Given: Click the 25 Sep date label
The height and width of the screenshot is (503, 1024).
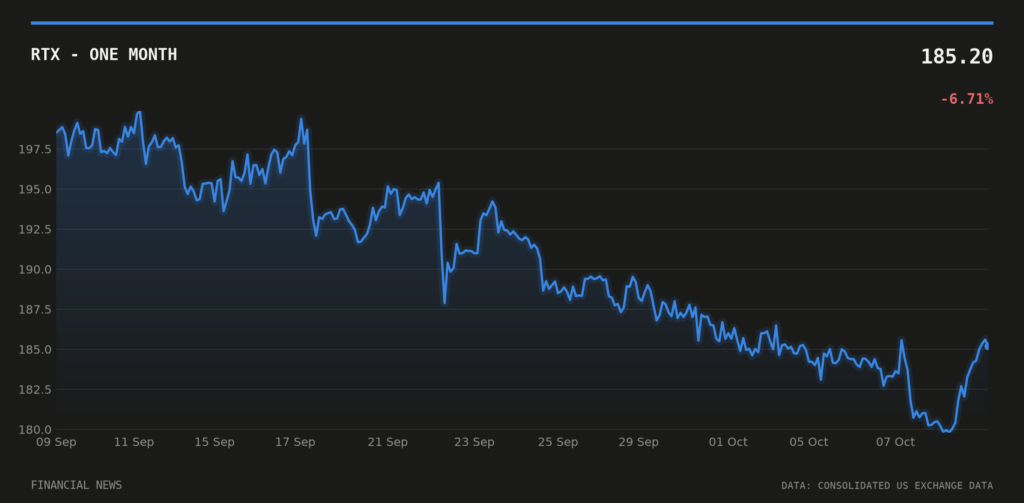Looking at the screenshot, I should 558,442.
